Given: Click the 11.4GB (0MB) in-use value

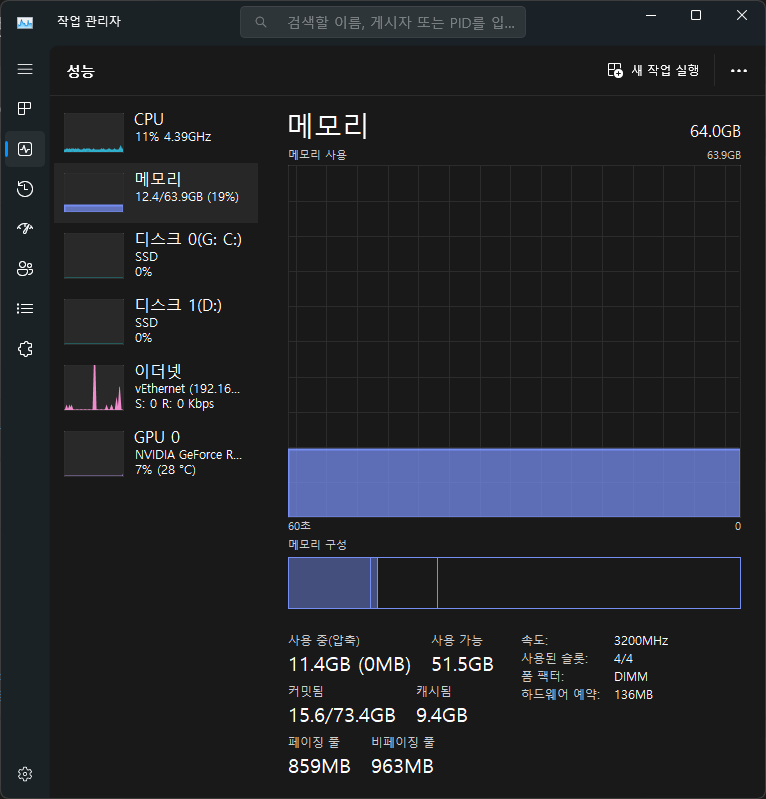Looking at the screenshot, I should tap(350, 664).
